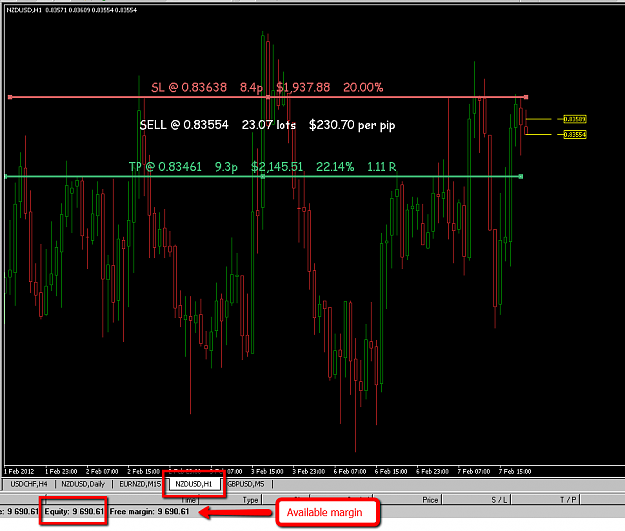The width and height of the screenshot is (625, 531).
Task: Click the Type column header
Action: tap(251, 500)
